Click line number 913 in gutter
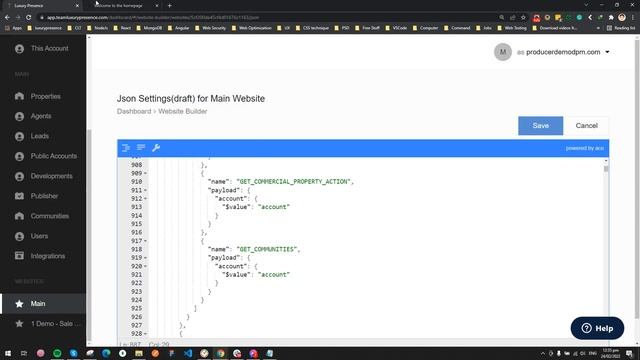The width and height of the screenshot is (640, 360). pyautogui.click(x=136, y=207)
